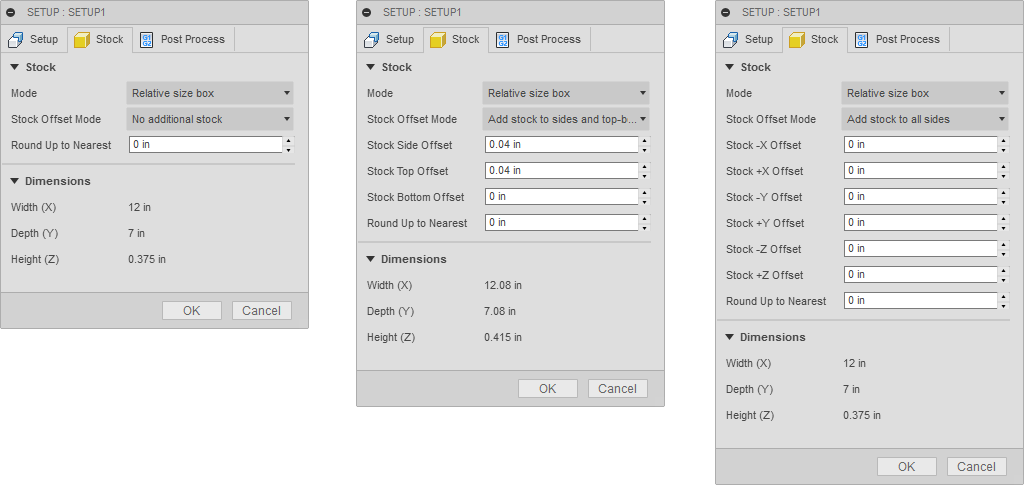Click Round Up to Nearest field in left dialog

pos(205,145)
